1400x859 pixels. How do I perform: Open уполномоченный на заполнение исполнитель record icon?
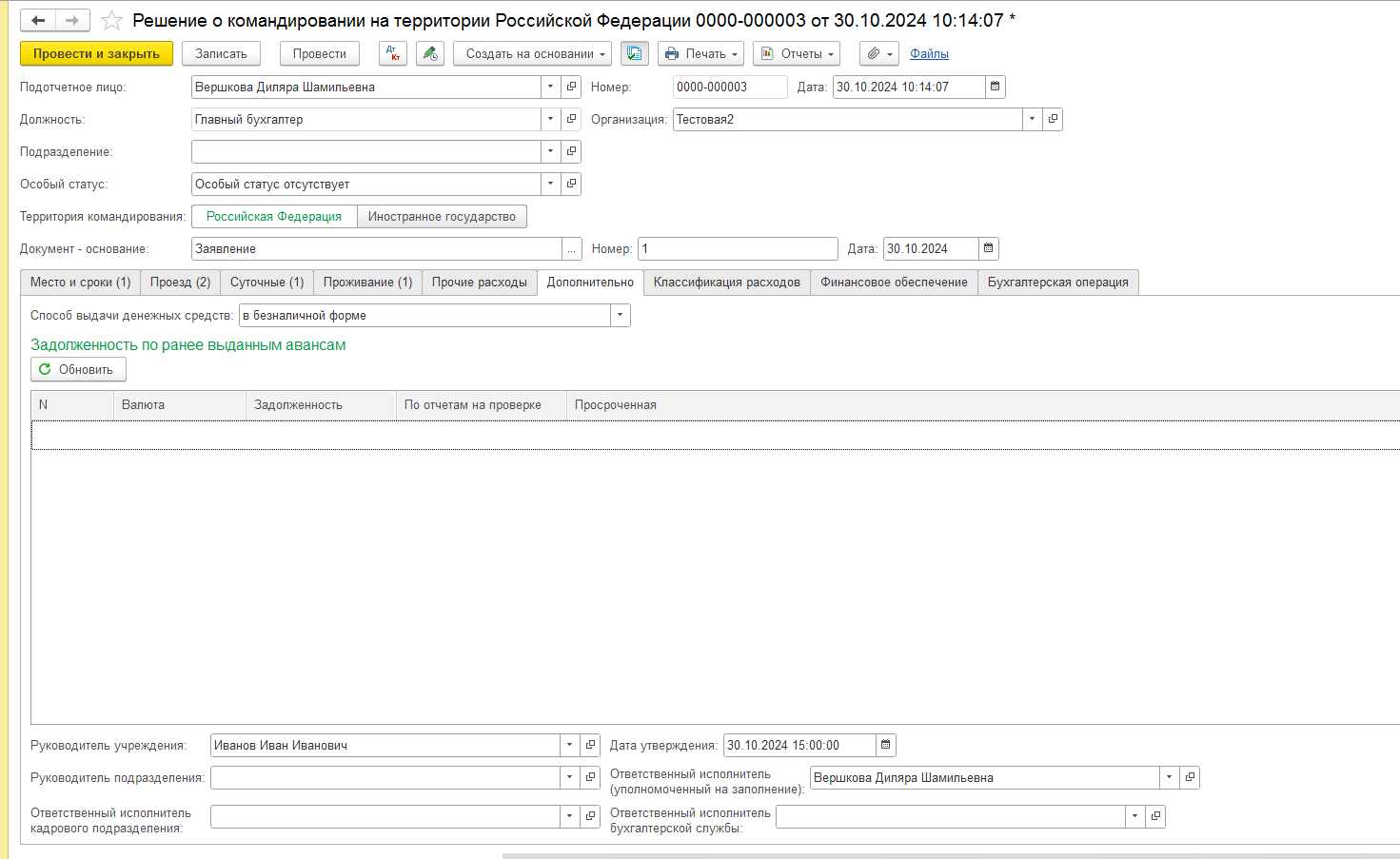click(1190, 777)
